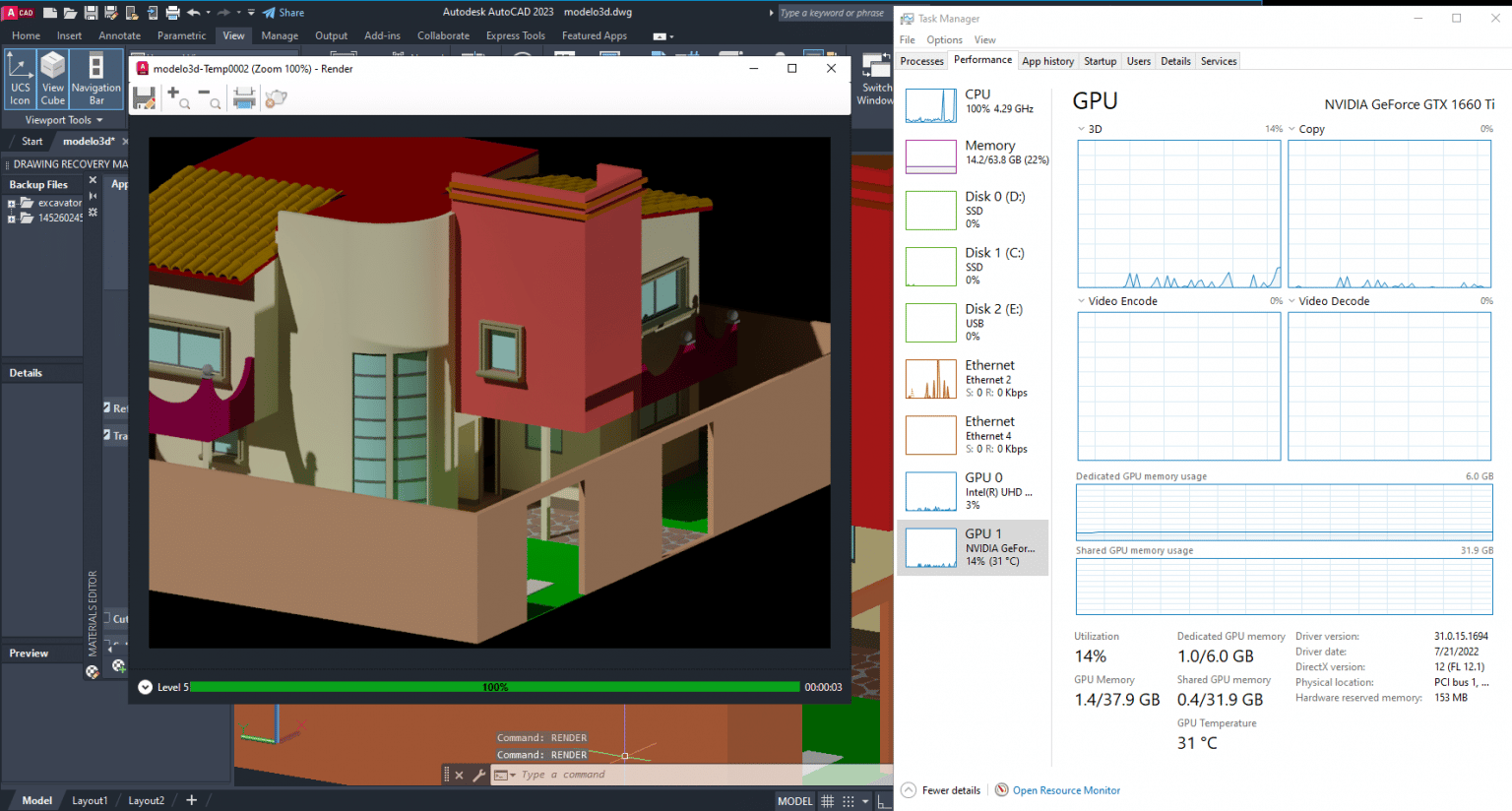Open Task Manager Options menu
The width and height of the screenshot is (1512, 811).
click(x=944, y=40)
